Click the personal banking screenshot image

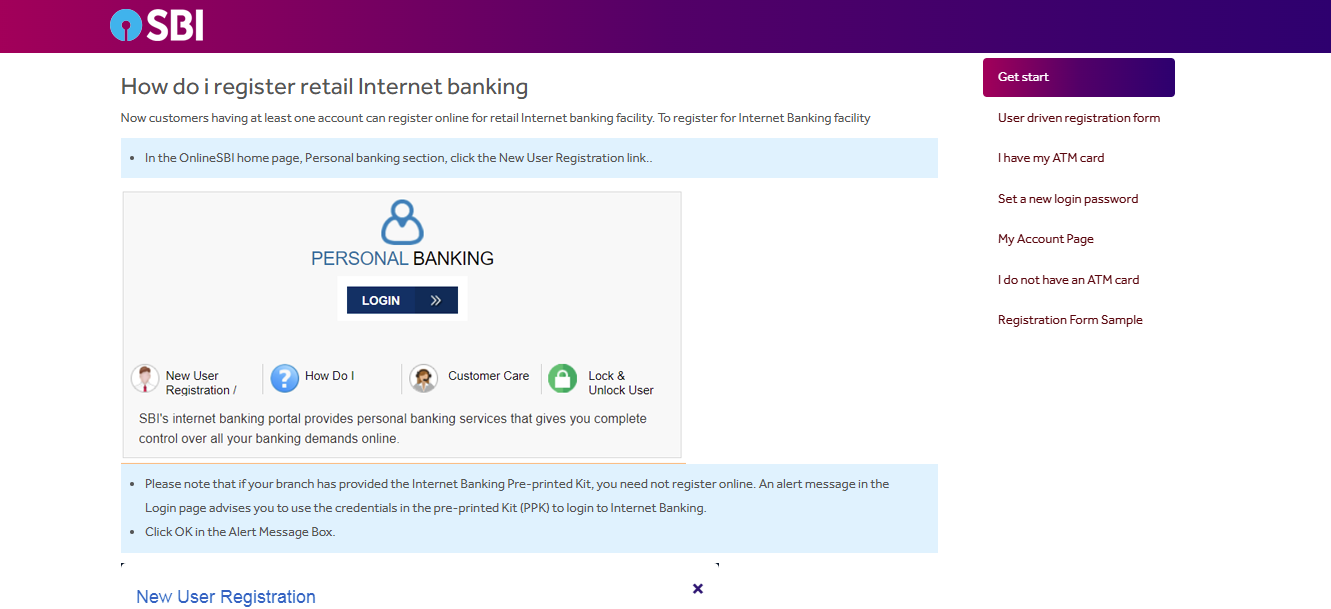tap(402, 325)
